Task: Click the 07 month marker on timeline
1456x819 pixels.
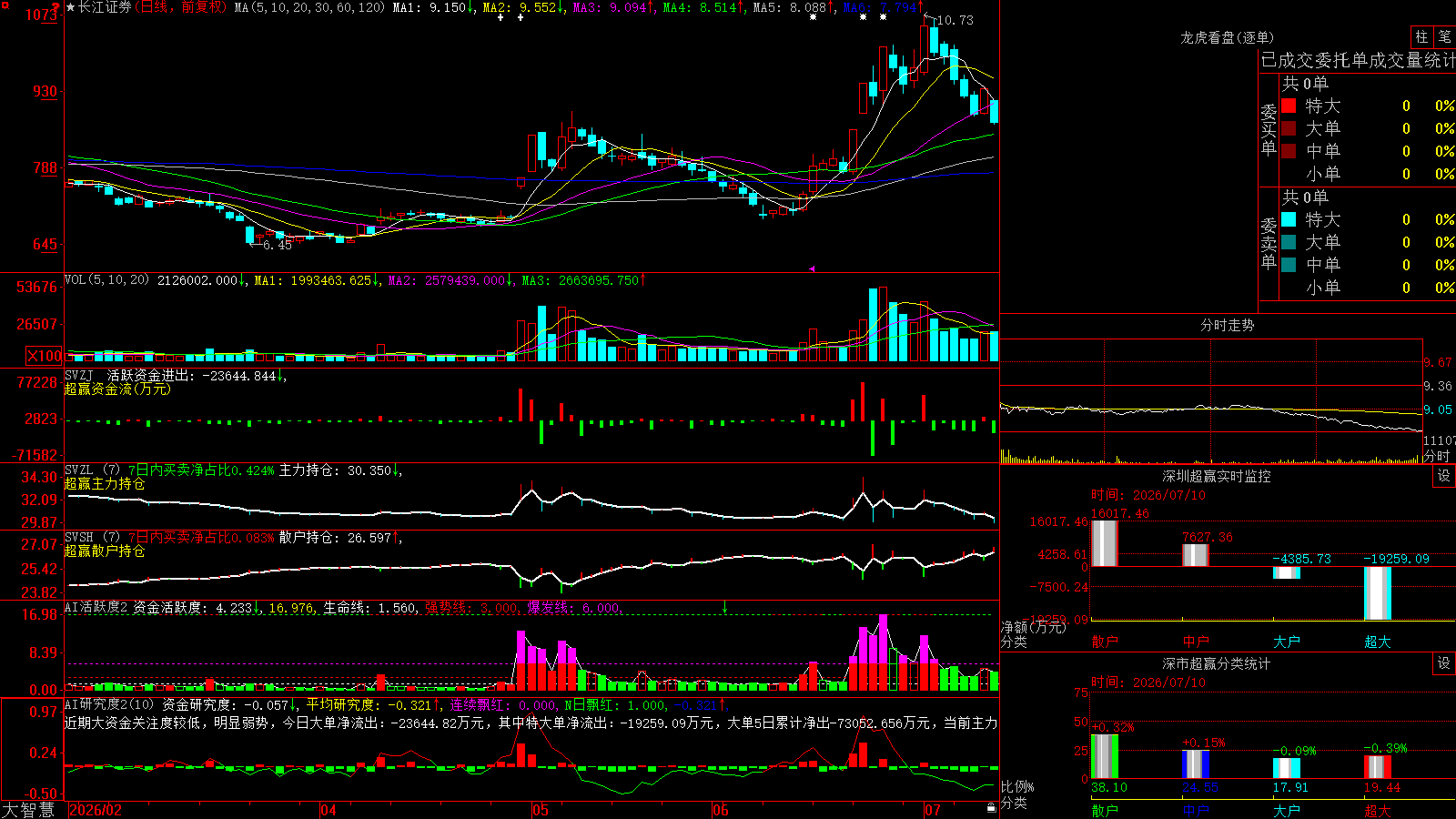Action: coord(933,810)
